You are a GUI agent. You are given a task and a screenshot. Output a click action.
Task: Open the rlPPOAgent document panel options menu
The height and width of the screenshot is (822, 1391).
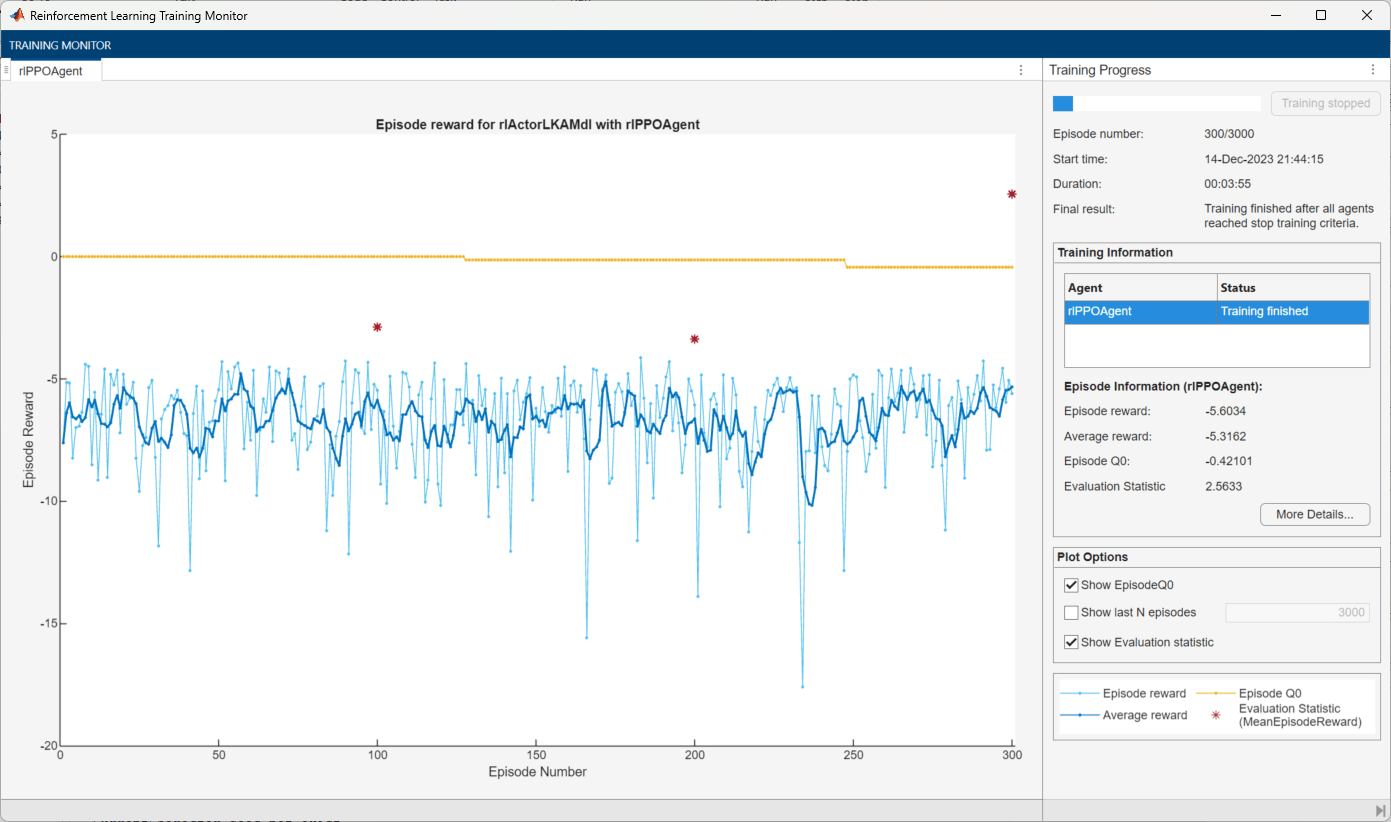click(x=1021, y=70)
